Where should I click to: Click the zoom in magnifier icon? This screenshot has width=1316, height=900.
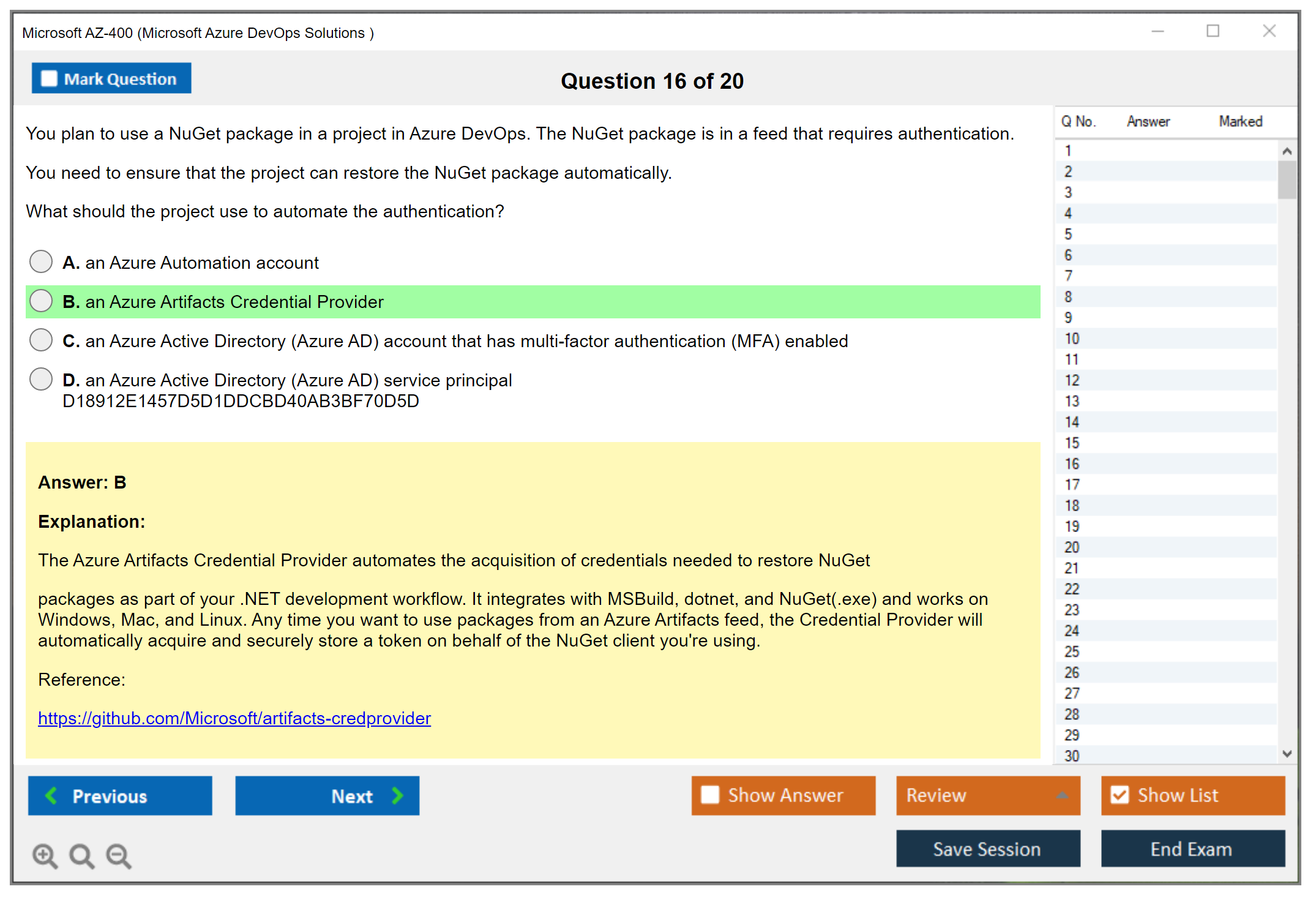point(45,855)
